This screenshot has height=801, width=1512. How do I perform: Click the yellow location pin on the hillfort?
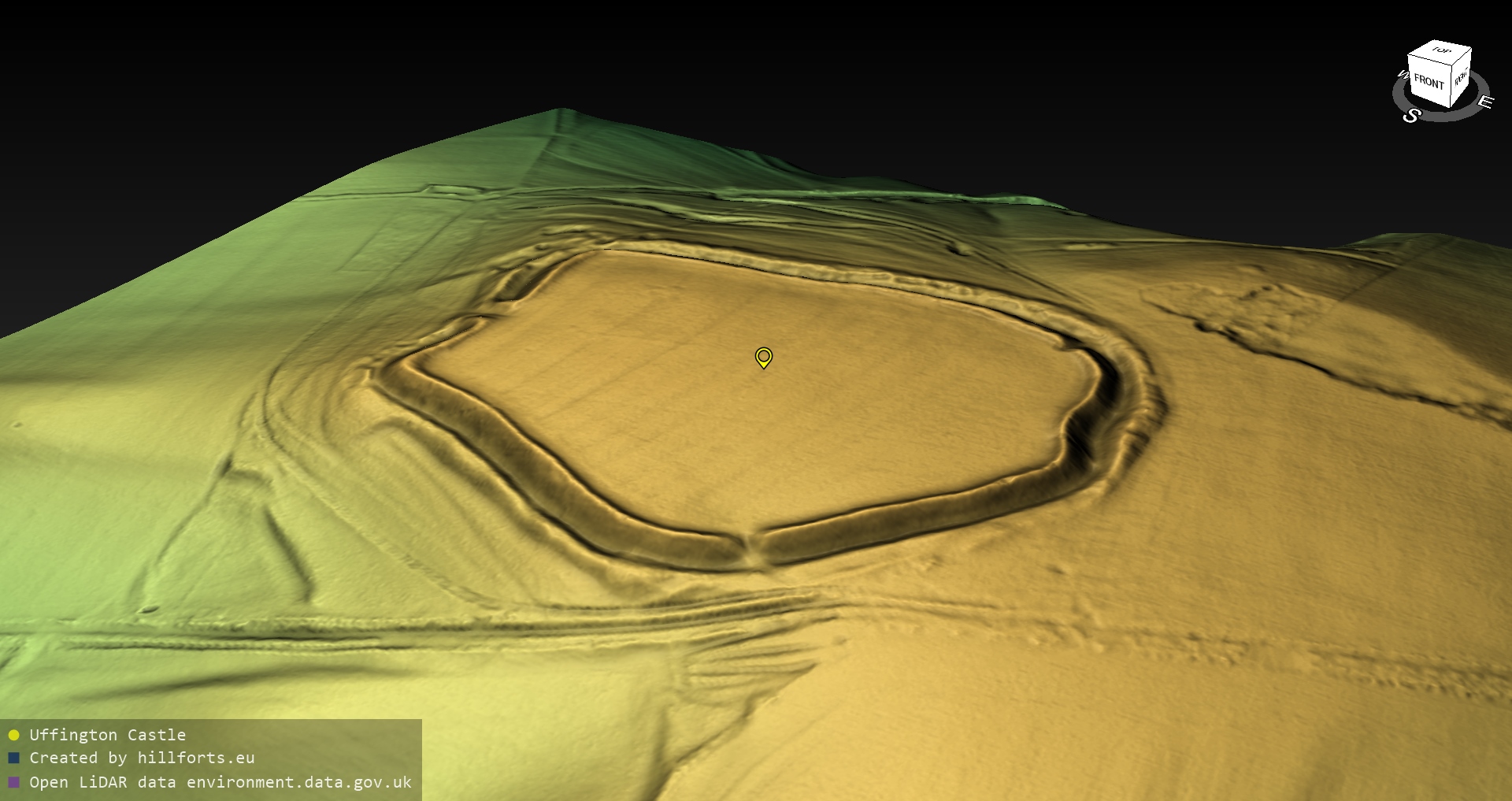click(763, 357)
